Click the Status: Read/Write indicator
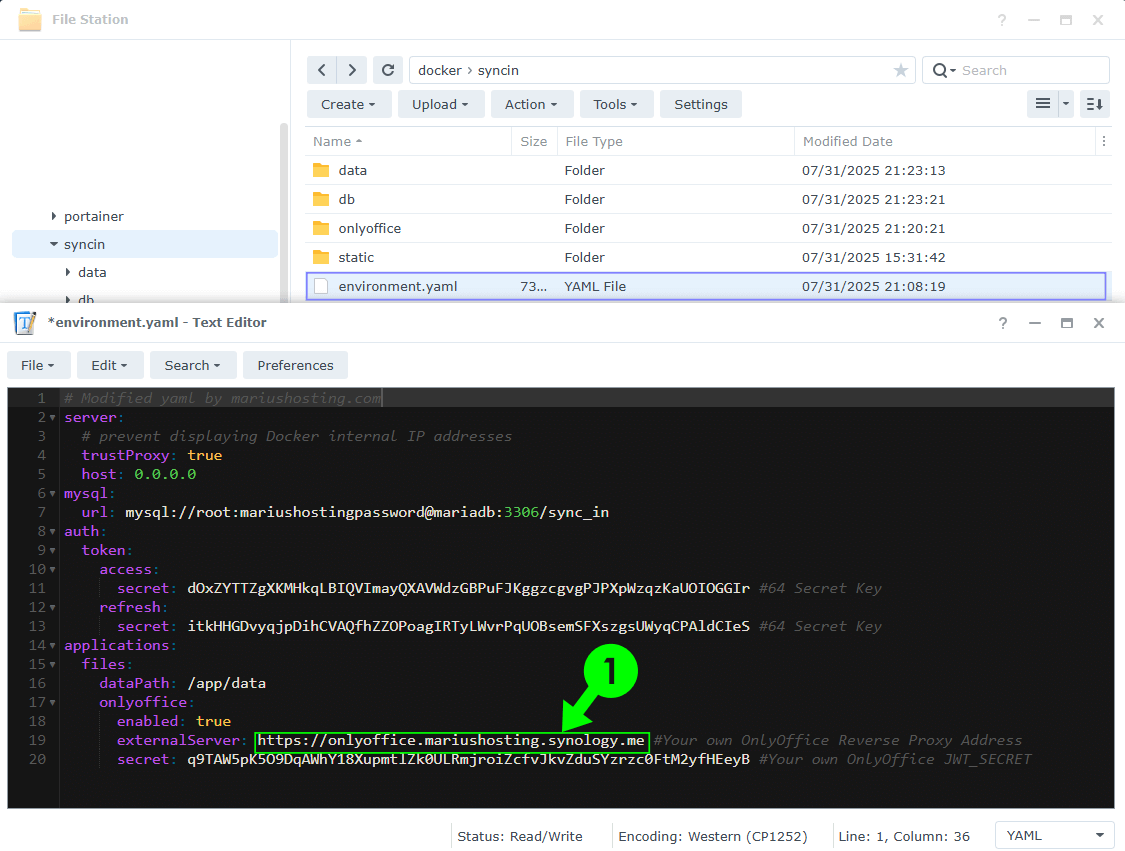This screenshot has height=851, width=1125. tap(519, 836)
